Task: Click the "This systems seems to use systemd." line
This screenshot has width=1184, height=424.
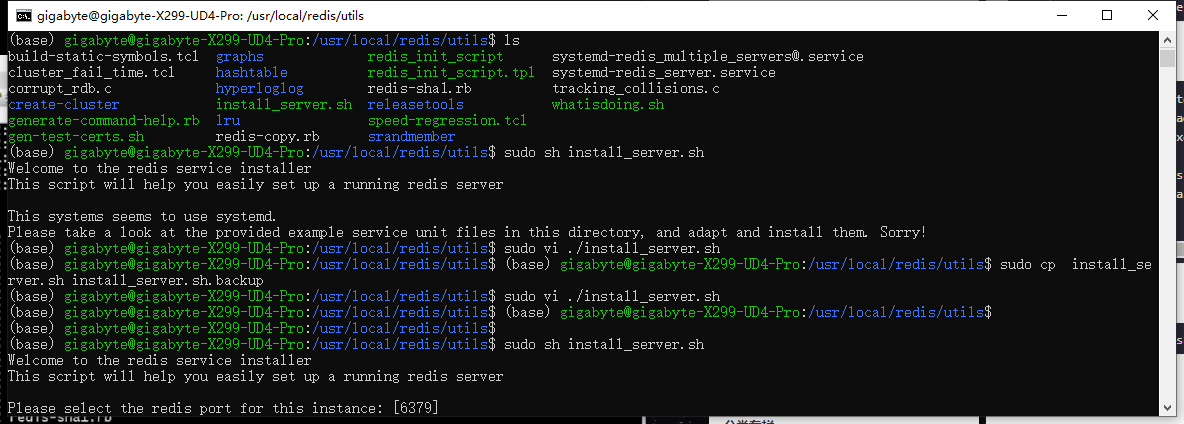Action: click(142, 217)
